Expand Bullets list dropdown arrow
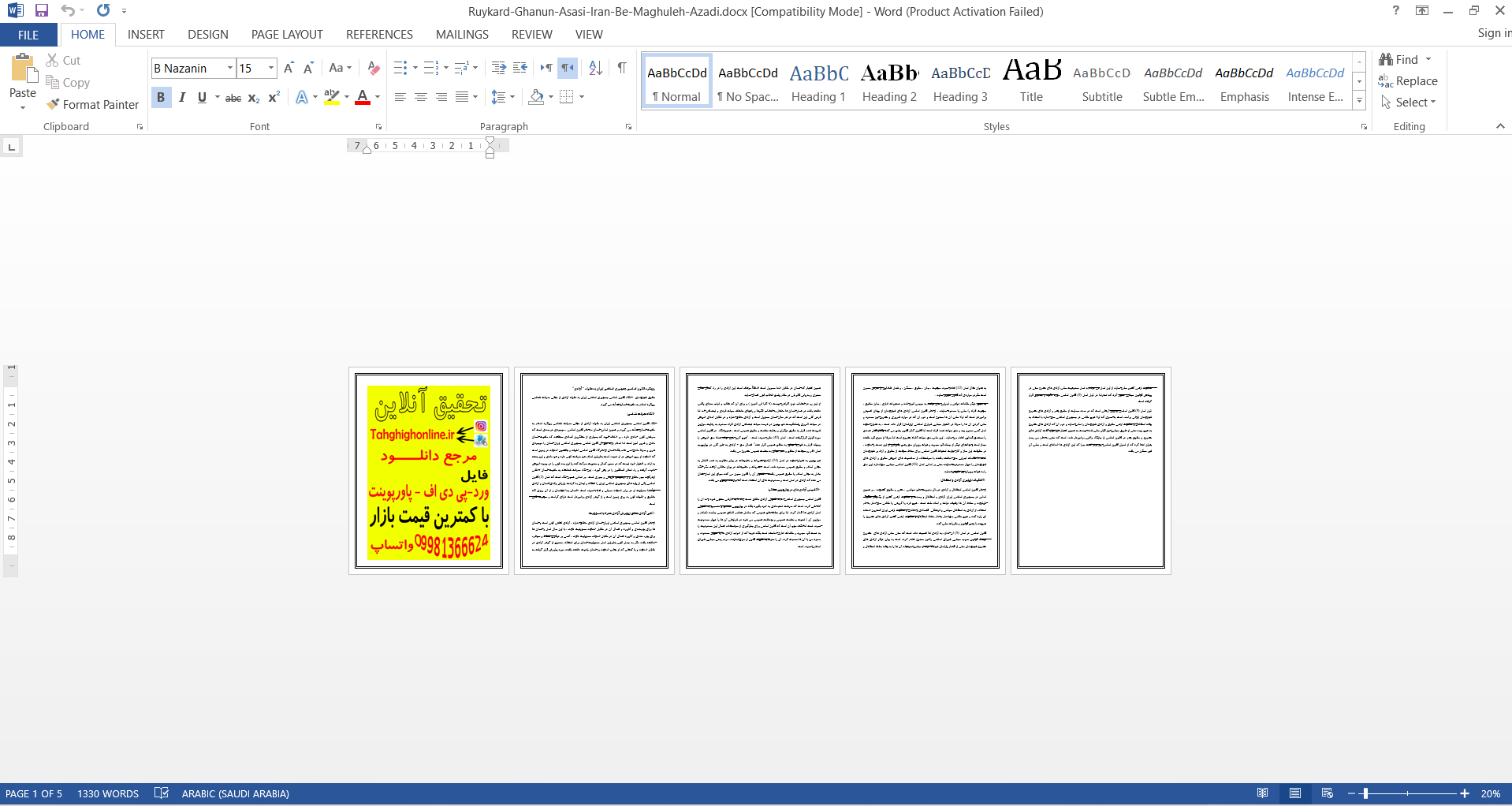The width and height of the screenshot is (1512, 806). tap(415, 68)
